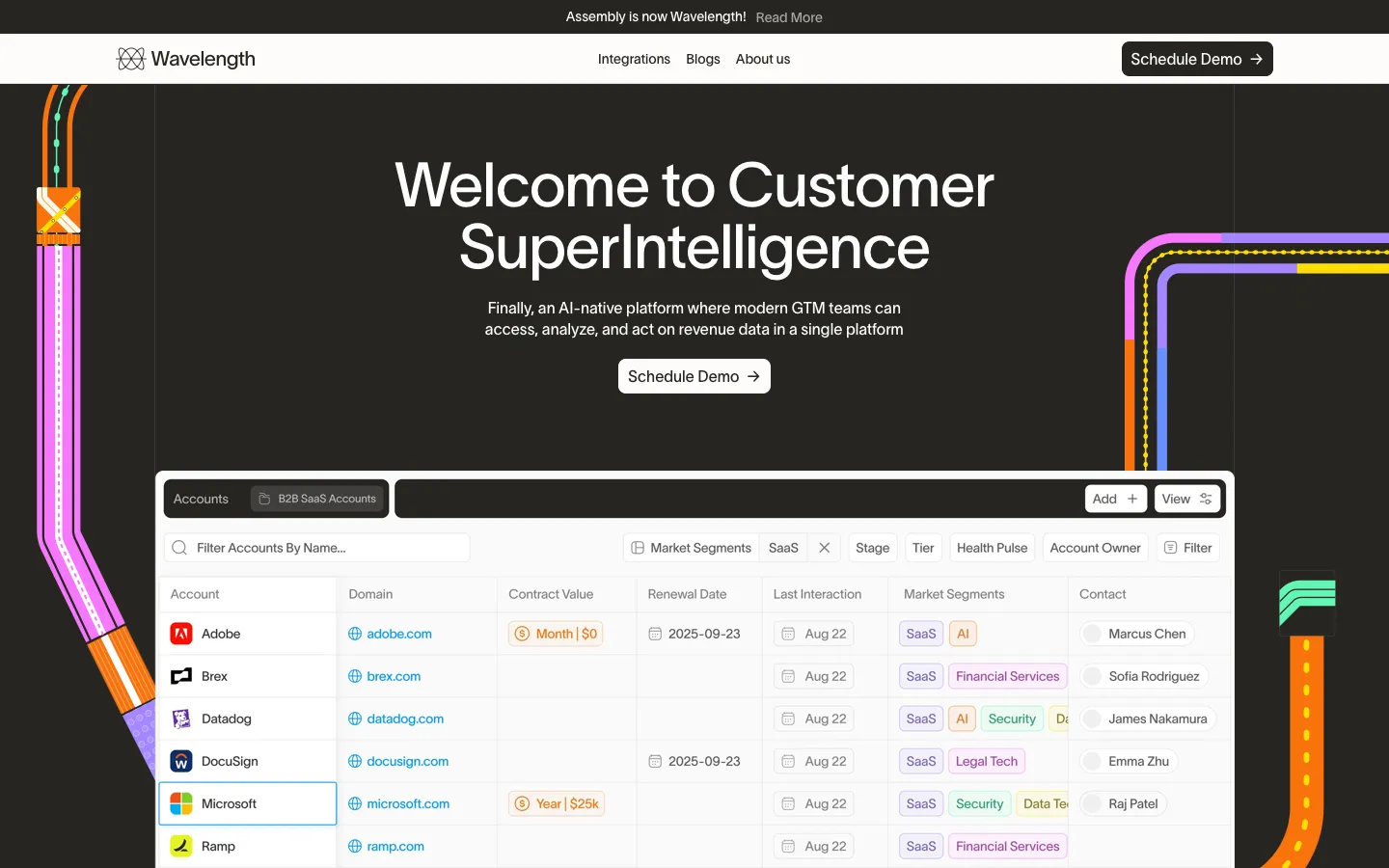Open the Market Segments filter dropdown
Screen dimensions: 1389x868
pos(691,548)
